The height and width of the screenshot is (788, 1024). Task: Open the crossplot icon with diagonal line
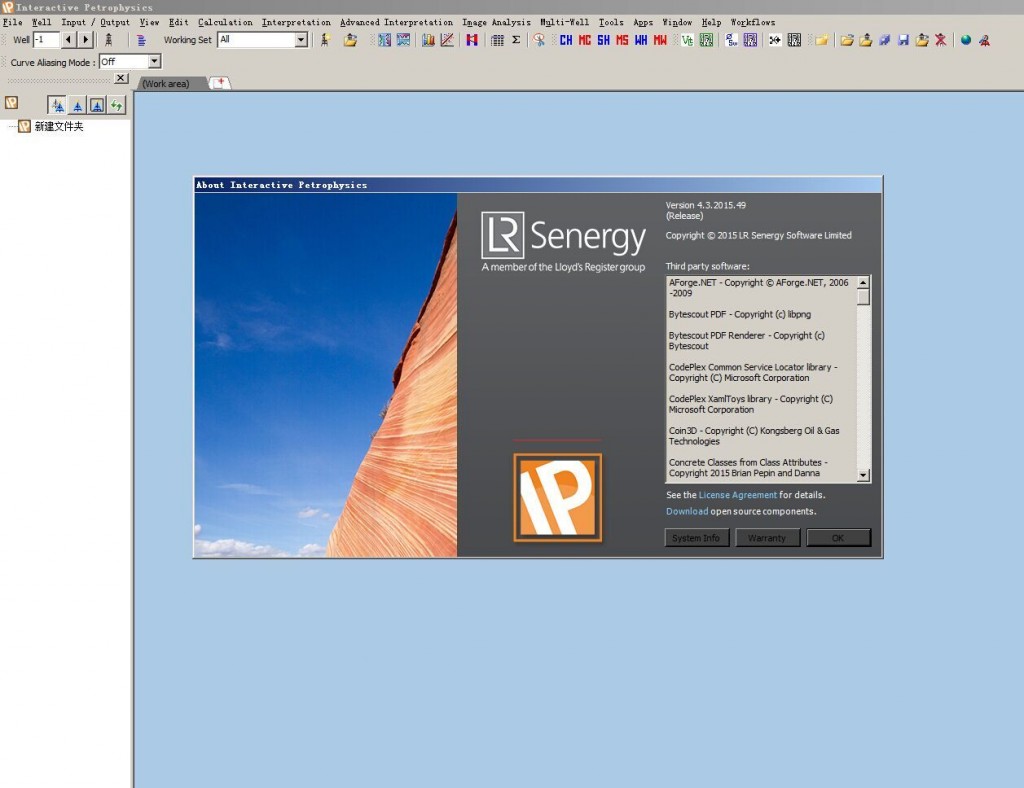[447, 40]
